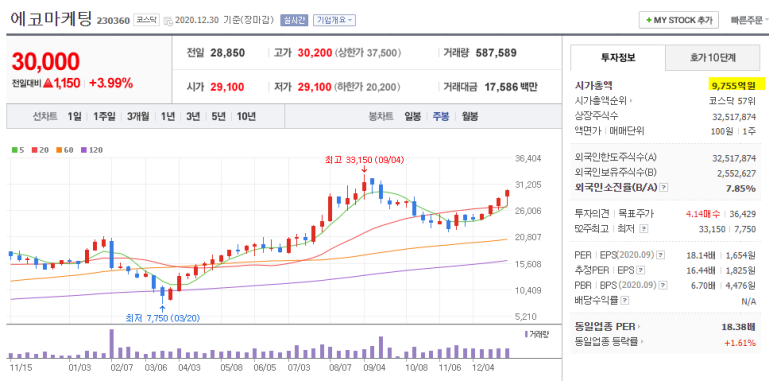Click the 코스닥 market label
The image size is (773, 381).
[x=146, y=20]
